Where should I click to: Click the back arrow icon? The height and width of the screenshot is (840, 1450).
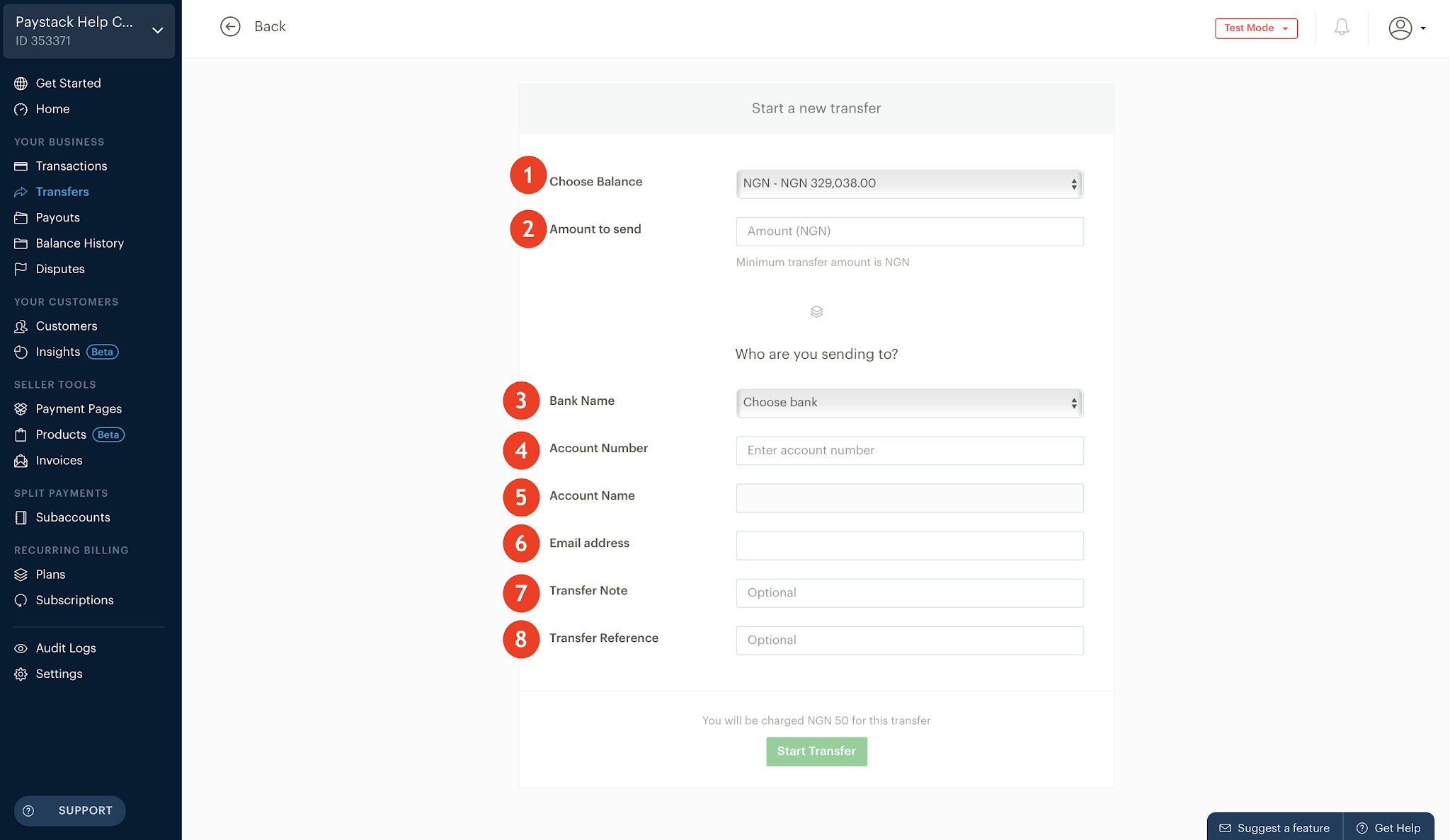pyautogui.click(x=230, y=26)
